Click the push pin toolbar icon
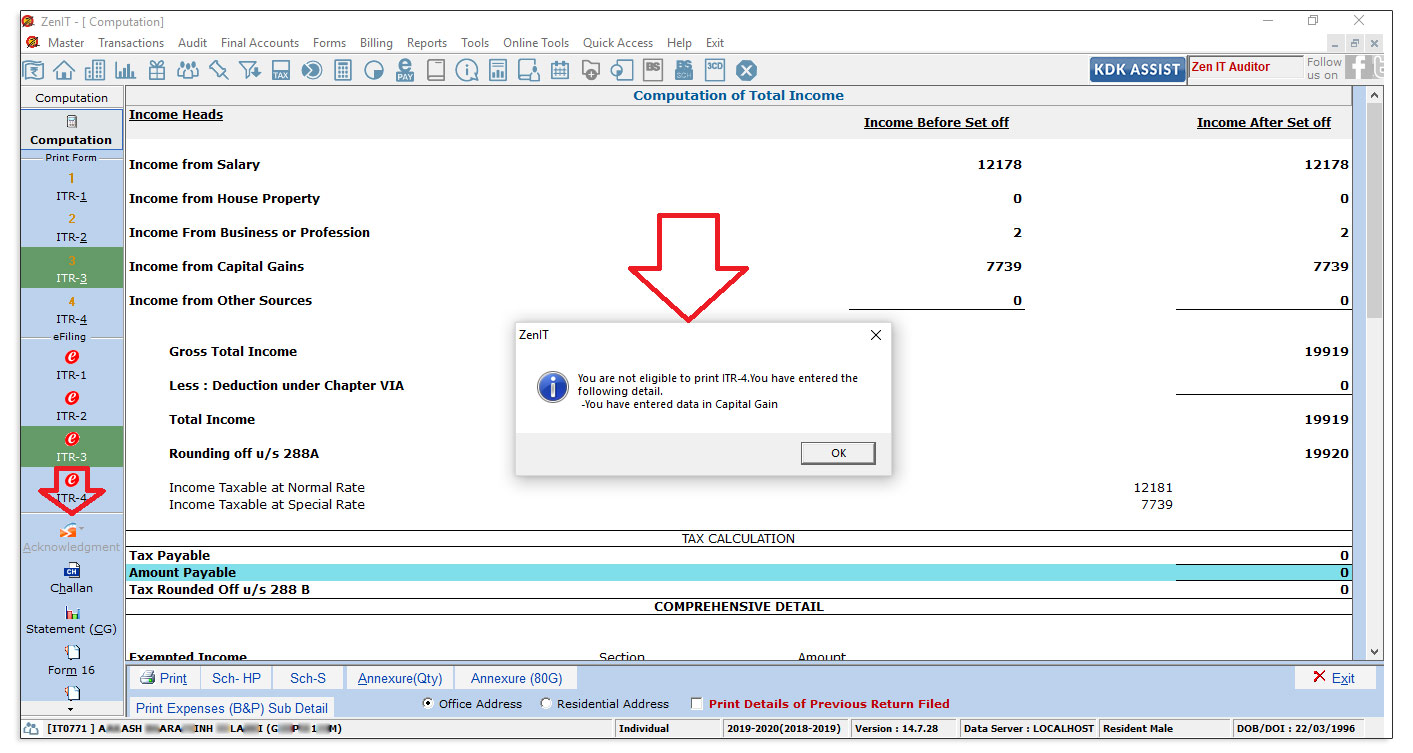1413x753 pixels. [x=219, y=70]
